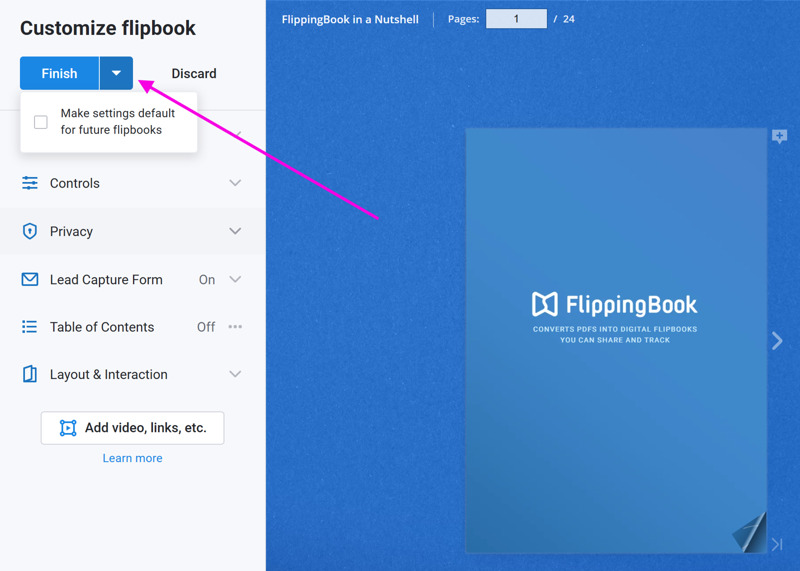Click the Privacy shield icon
Viewport: 800px width, 571px height.
coord(30,231)
